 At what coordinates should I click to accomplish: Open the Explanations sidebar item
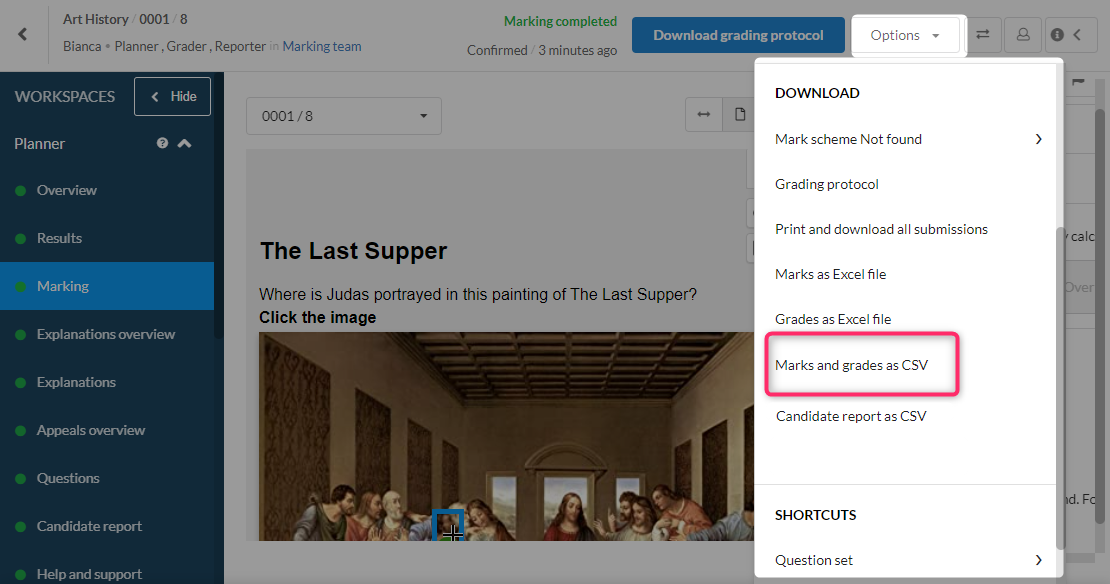click(107, 382)
